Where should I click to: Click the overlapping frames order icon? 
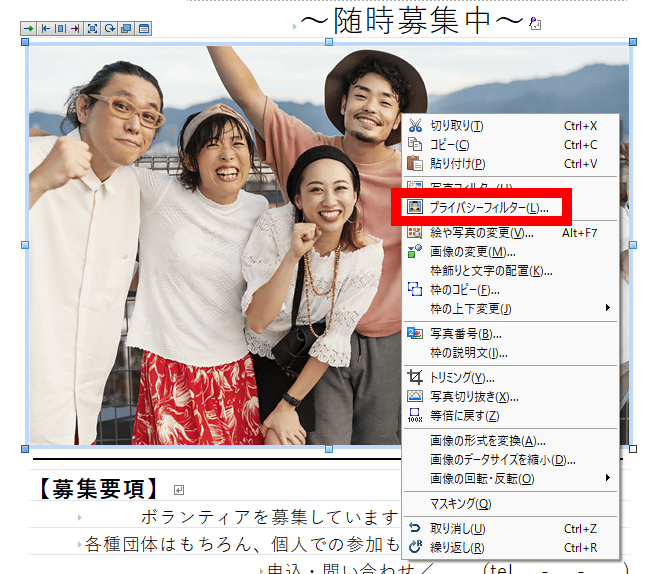click(x=126, y=29)
